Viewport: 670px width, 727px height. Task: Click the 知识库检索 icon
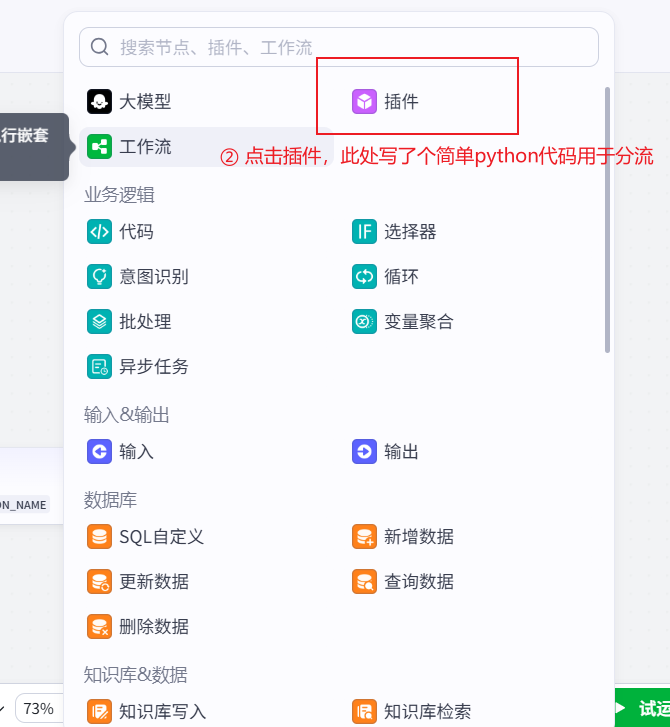pos(364,711)
